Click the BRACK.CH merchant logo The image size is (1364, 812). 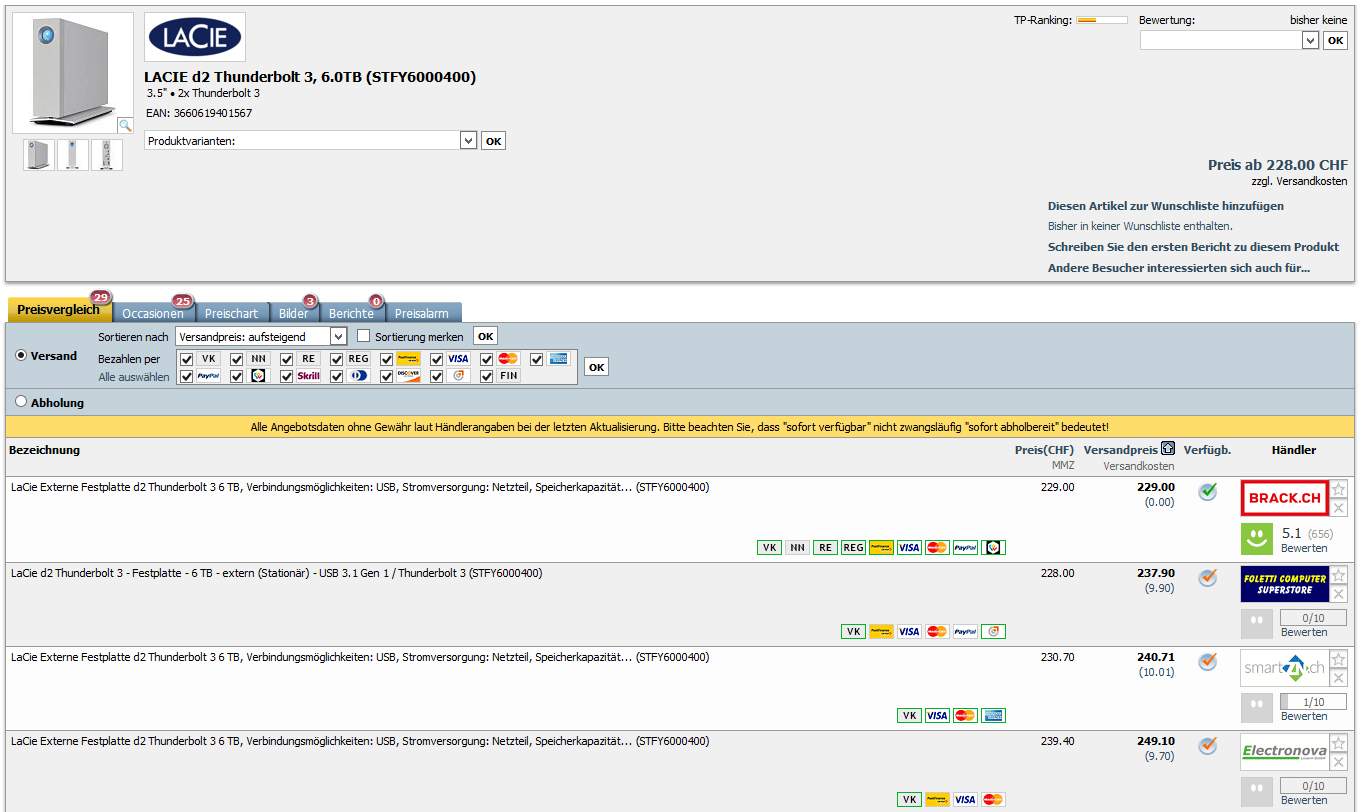coord(1284,498)
